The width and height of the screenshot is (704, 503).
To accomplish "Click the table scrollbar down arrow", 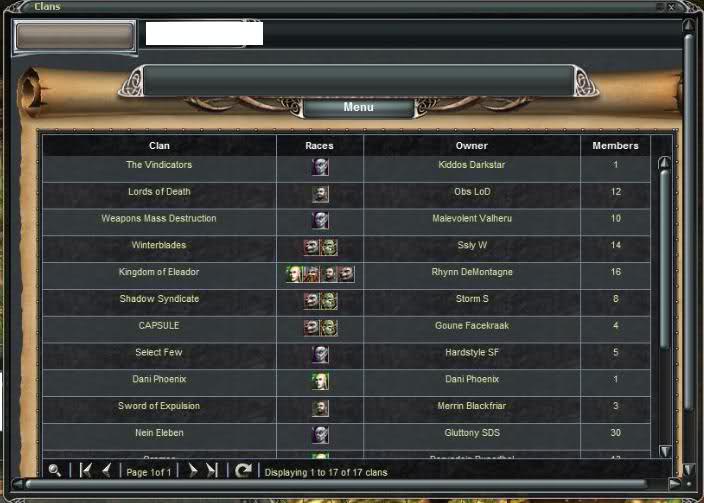I will [x=665, y=450].
